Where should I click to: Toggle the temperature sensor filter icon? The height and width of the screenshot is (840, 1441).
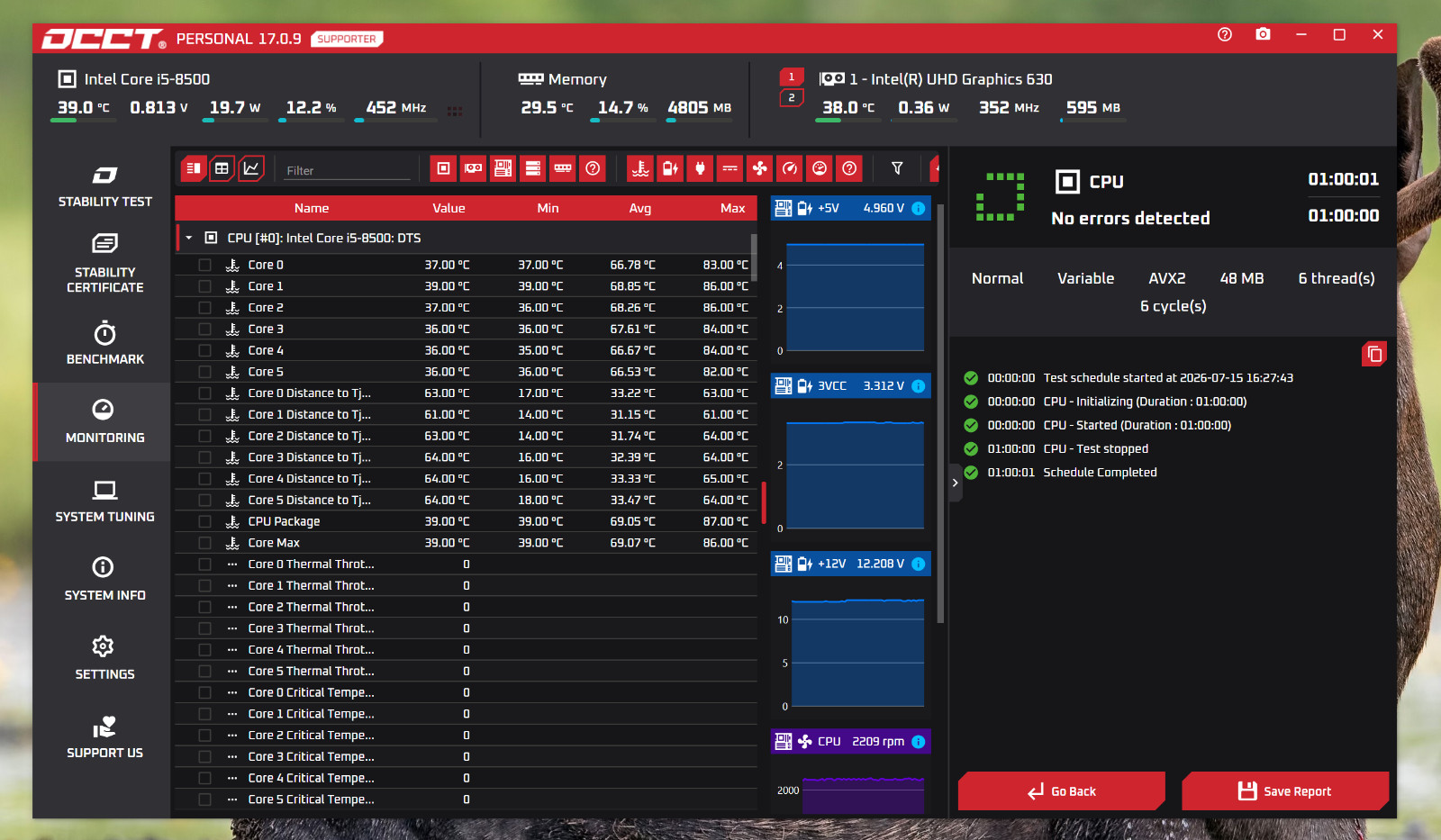[x=640, y=168]
